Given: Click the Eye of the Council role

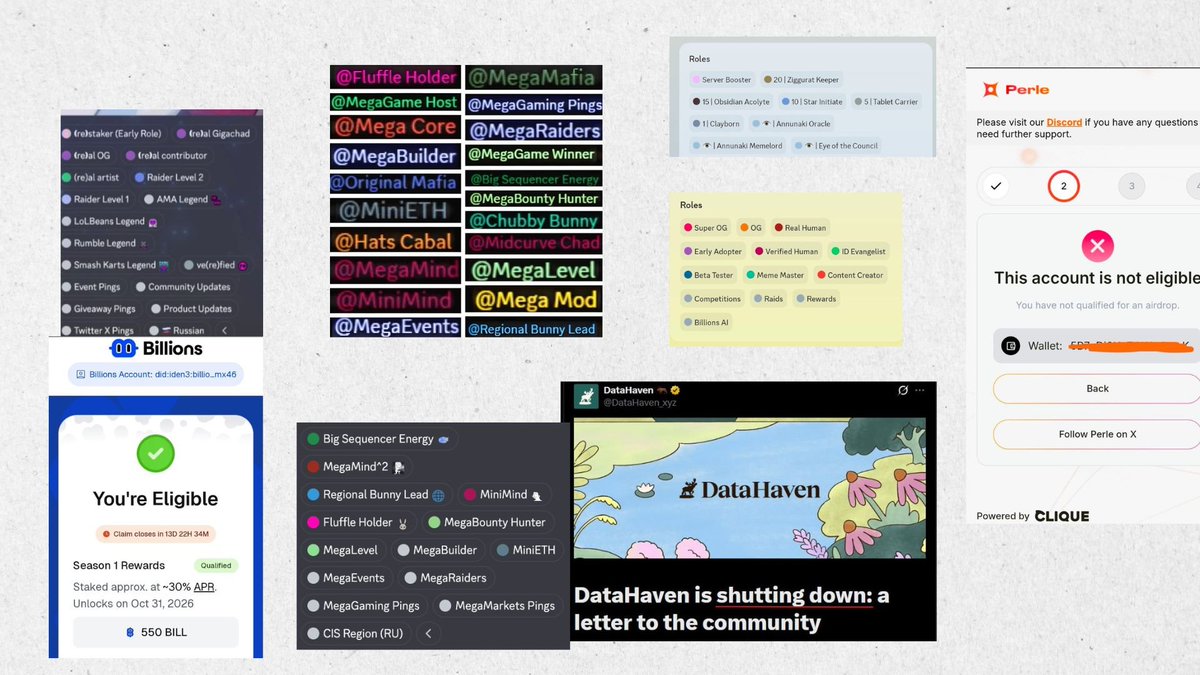Looking at the screenshot, I should pyautogui.click(x=836, y=146).
